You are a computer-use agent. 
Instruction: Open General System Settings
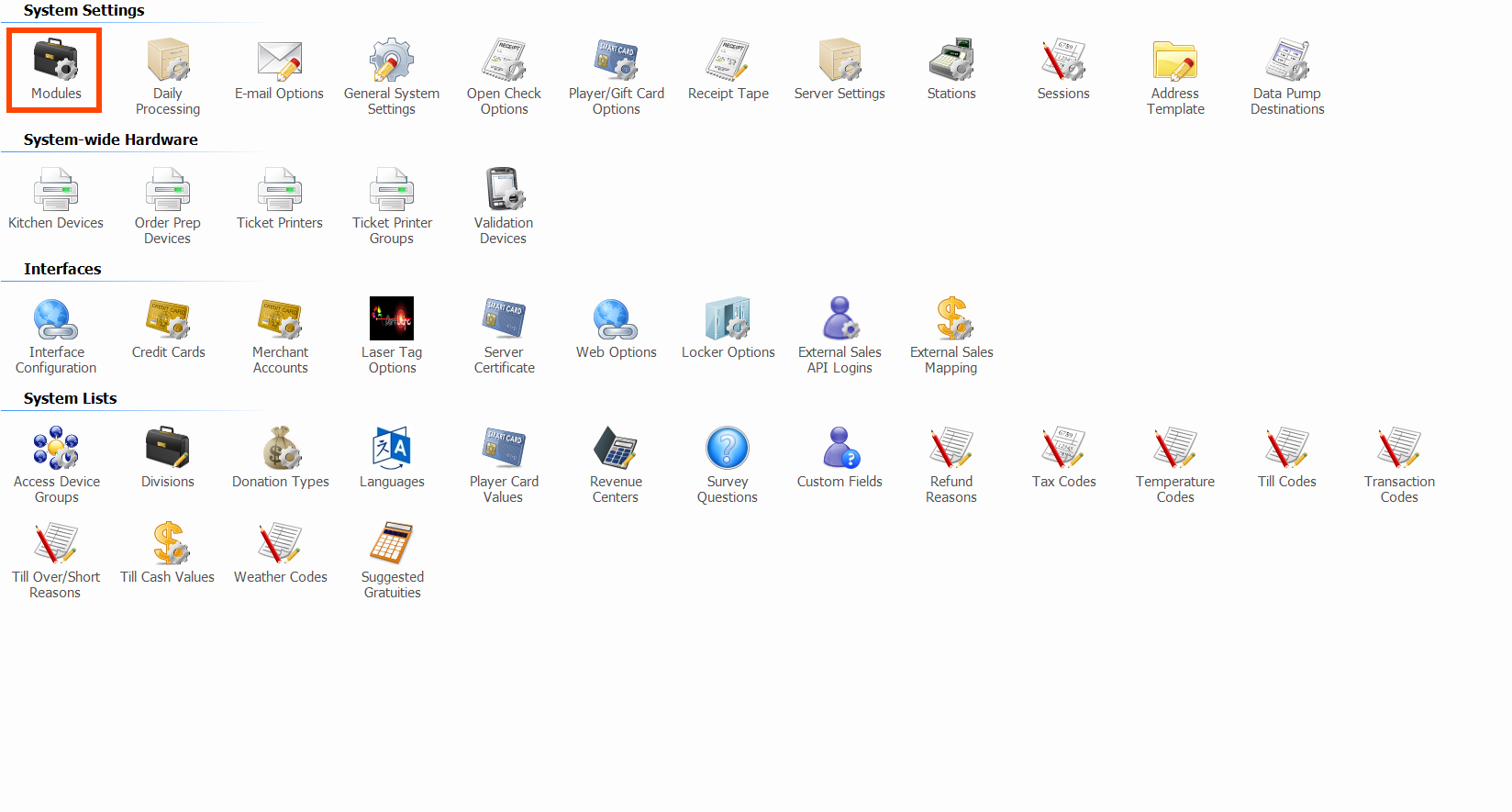click(x=392, y=61)
